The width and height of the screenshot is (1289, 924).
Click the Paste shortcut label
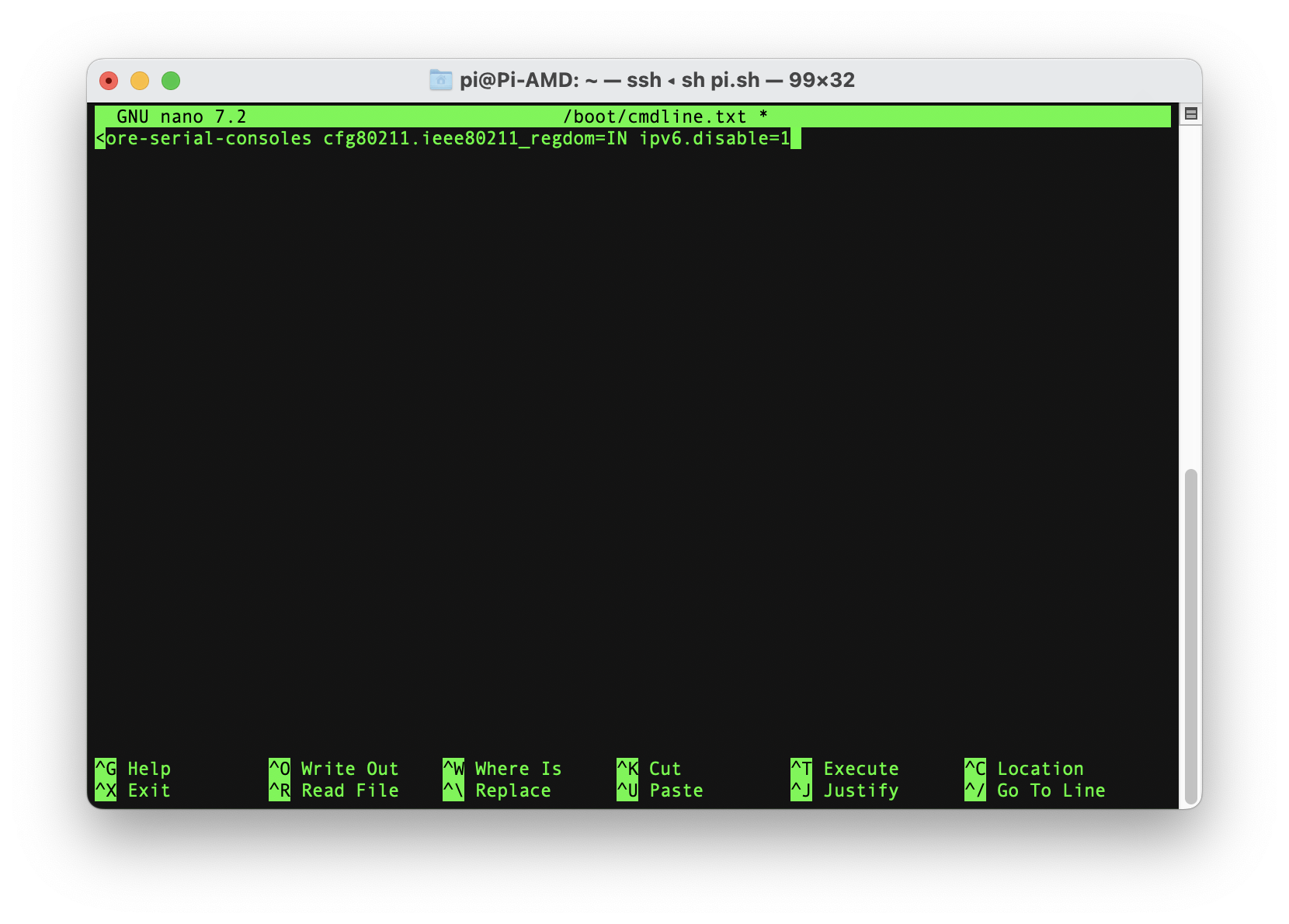(676, 790)
